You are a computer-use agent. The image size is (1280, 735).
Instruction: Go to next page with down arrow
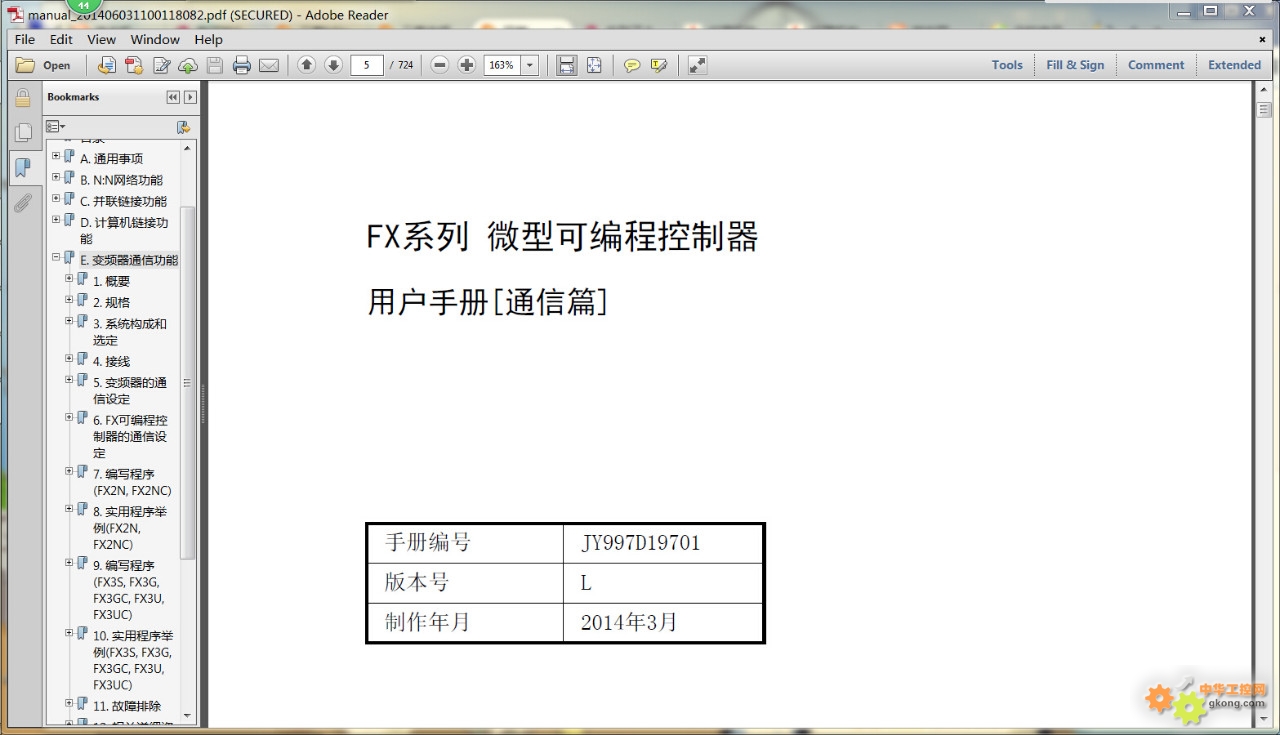coord(333,65)
